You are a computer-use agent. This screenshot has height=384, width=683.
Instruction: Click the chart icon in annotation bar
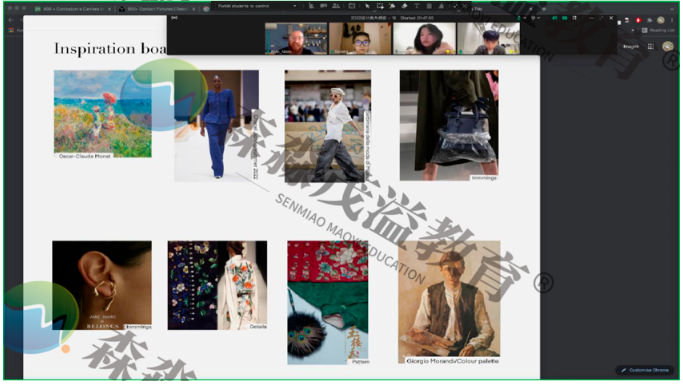tap(311, 6)
